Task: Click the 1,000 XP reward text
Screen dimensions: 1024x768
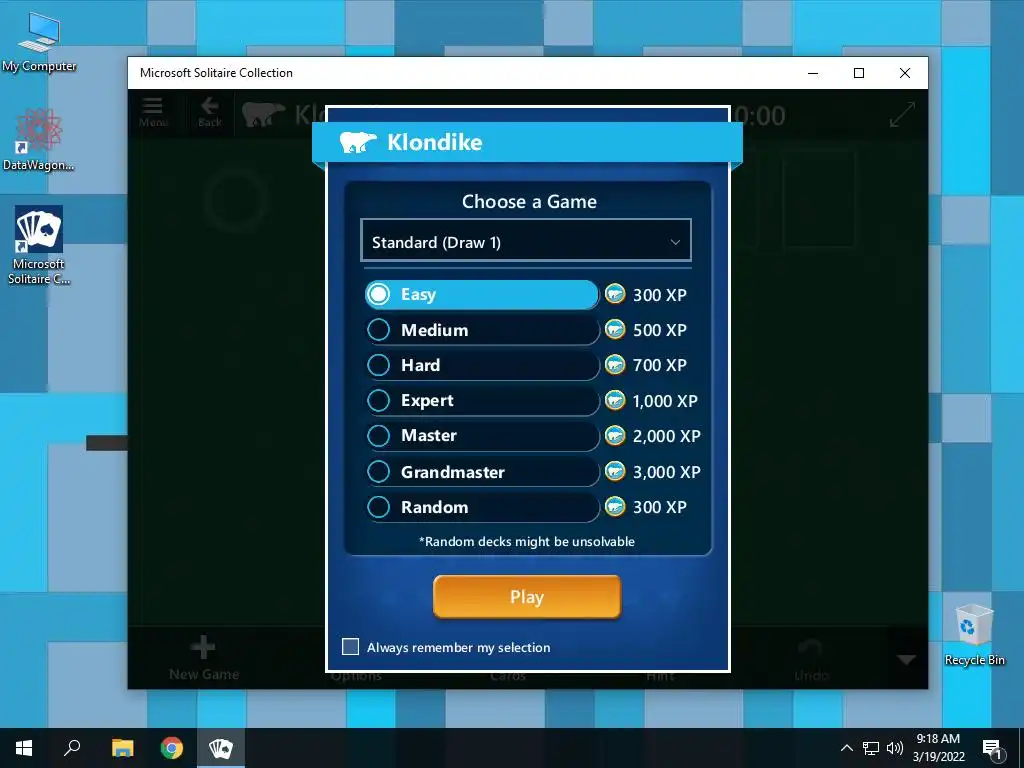Action: (x=665, y=401)
